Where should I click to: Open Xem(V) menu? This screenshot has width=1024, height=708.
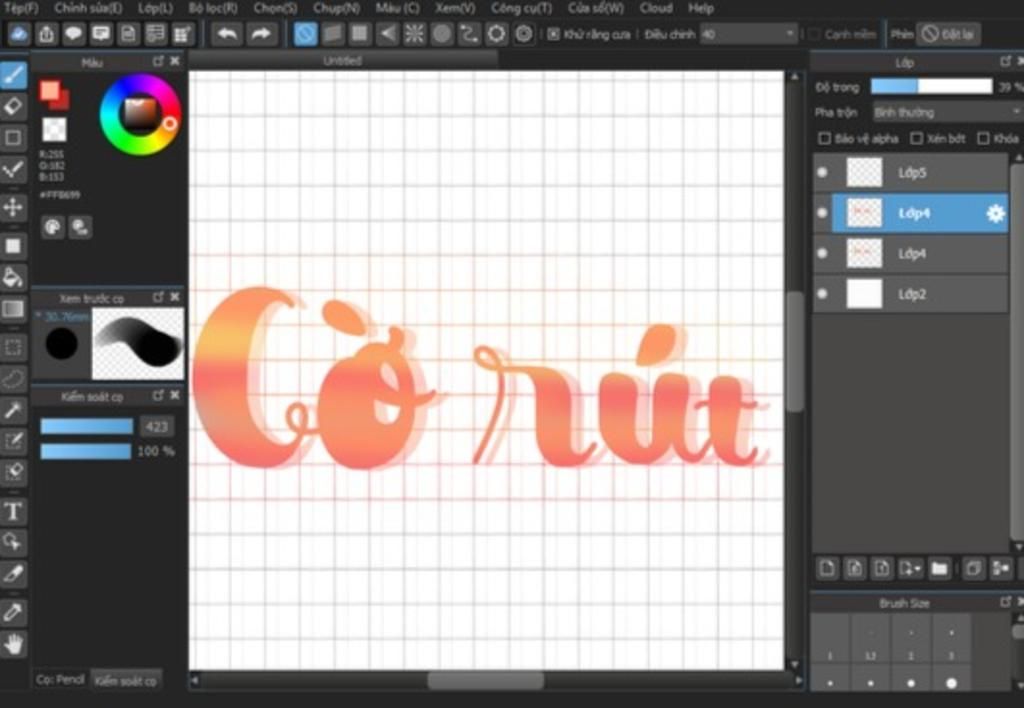[455, 8]
